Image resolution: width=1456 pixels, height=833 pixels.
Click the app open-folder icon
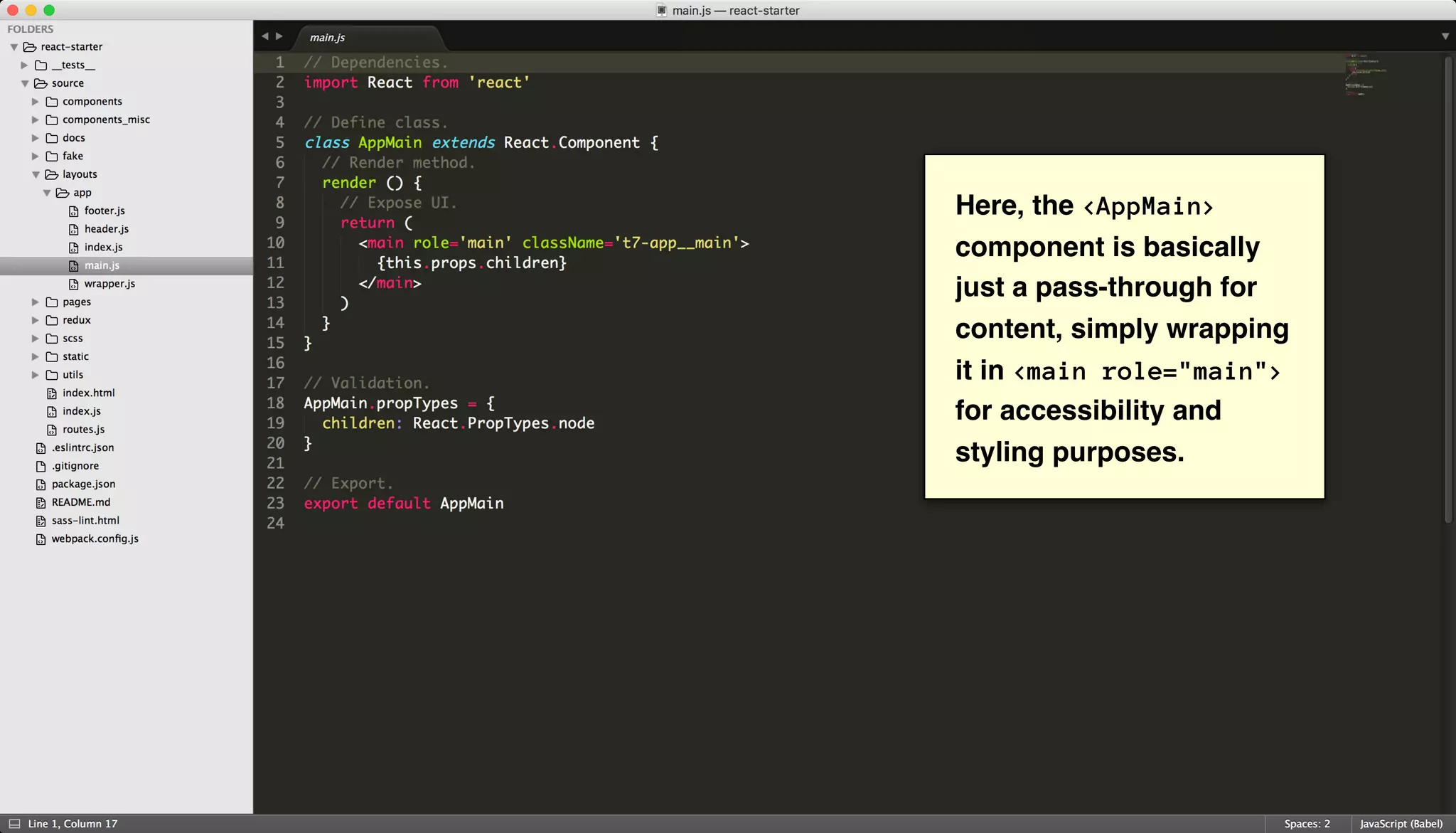click(63, 193)
